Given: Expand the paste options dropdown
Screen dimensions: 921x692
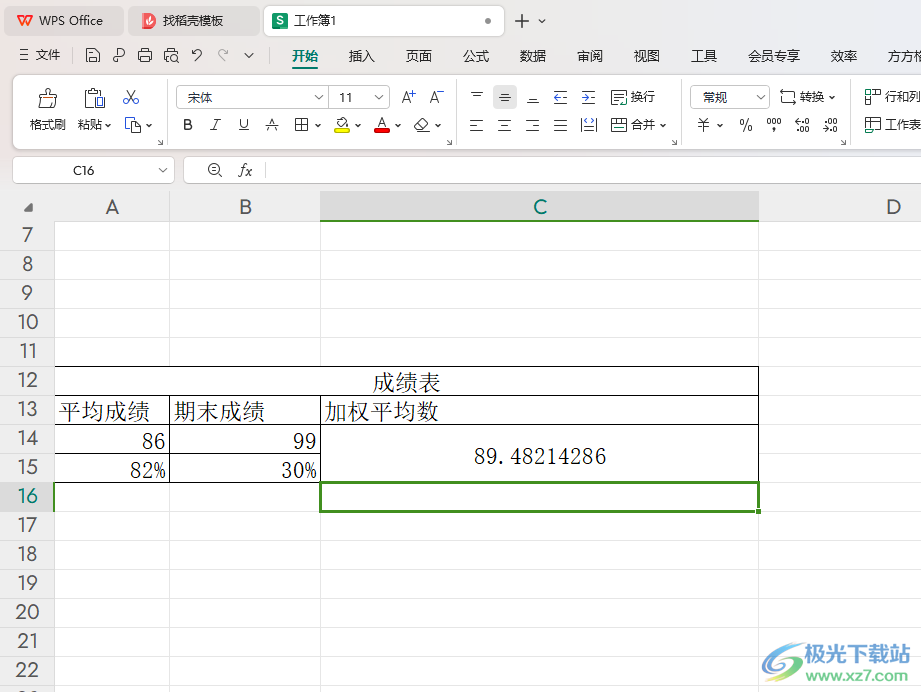Looking at the screenshot, I should pos(108,126).
